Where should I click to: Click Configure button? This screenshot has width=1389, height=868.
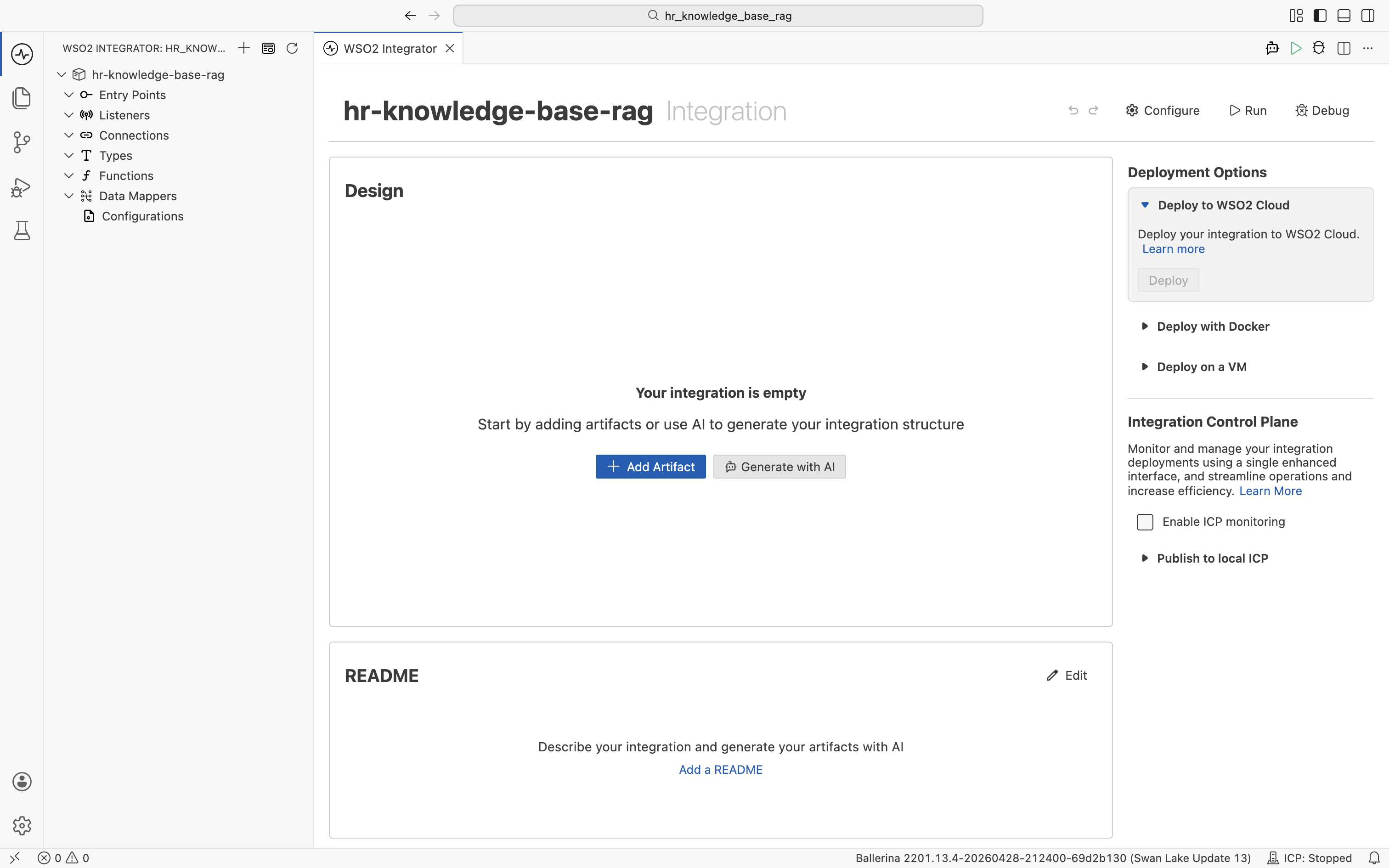click(x=1163, y=110)
